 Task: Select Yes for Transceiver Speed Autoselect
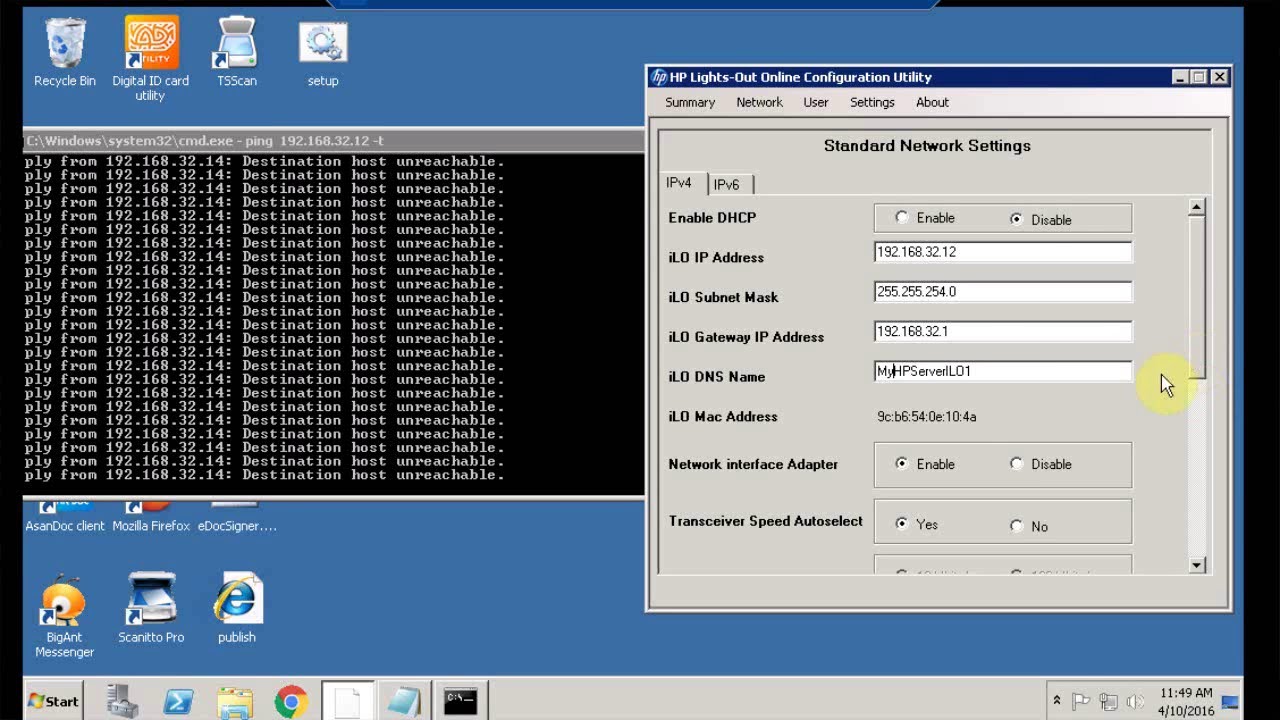point(902,524)
